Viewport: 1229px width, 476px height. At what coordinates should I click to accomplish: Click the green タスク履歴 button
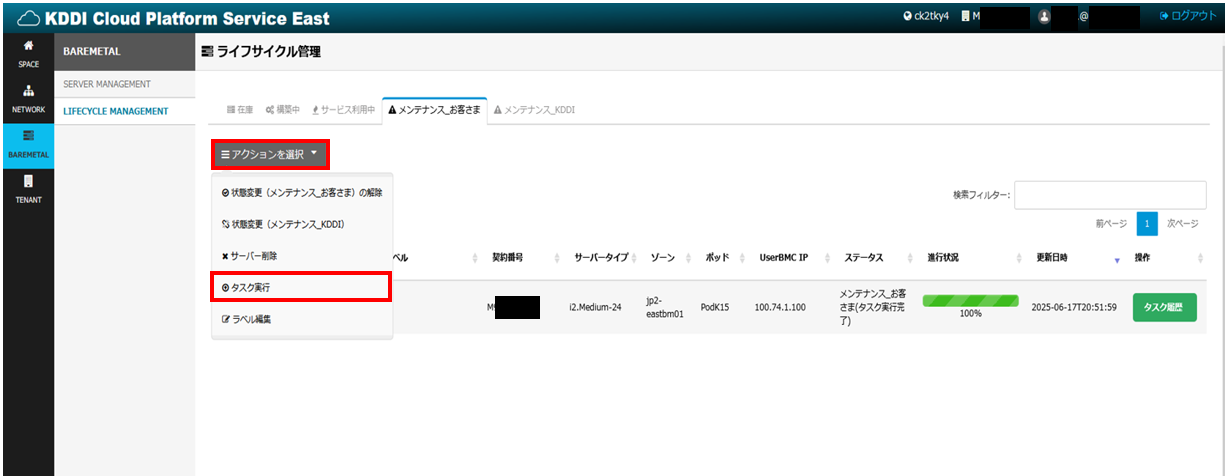[x=1165, y=307]
